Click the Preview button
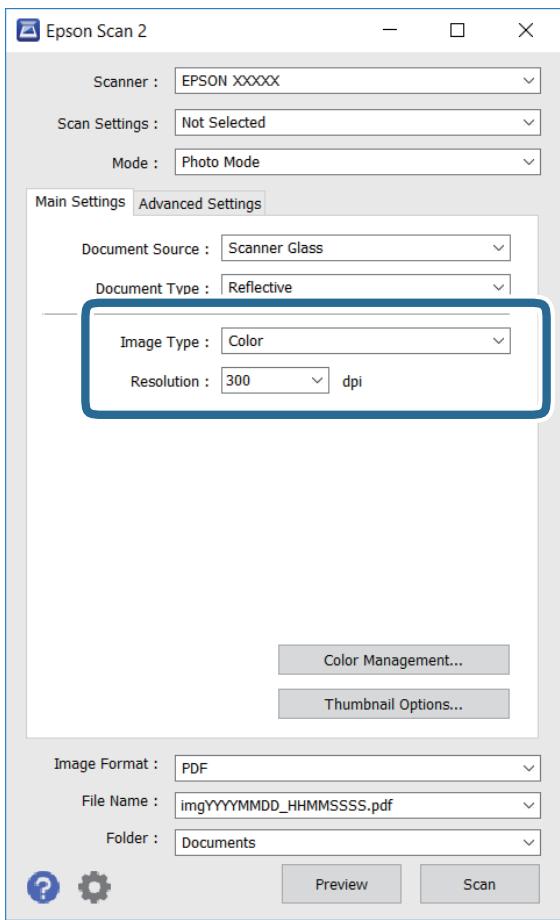 (341, 884)
